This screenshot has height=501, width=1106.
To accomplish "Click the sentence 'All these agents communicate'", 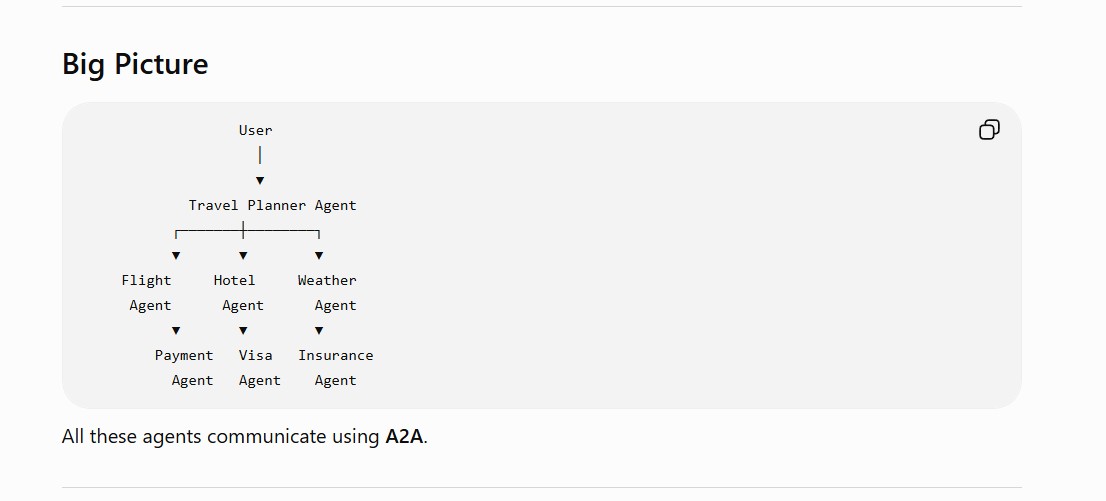I will click(194, 436).
